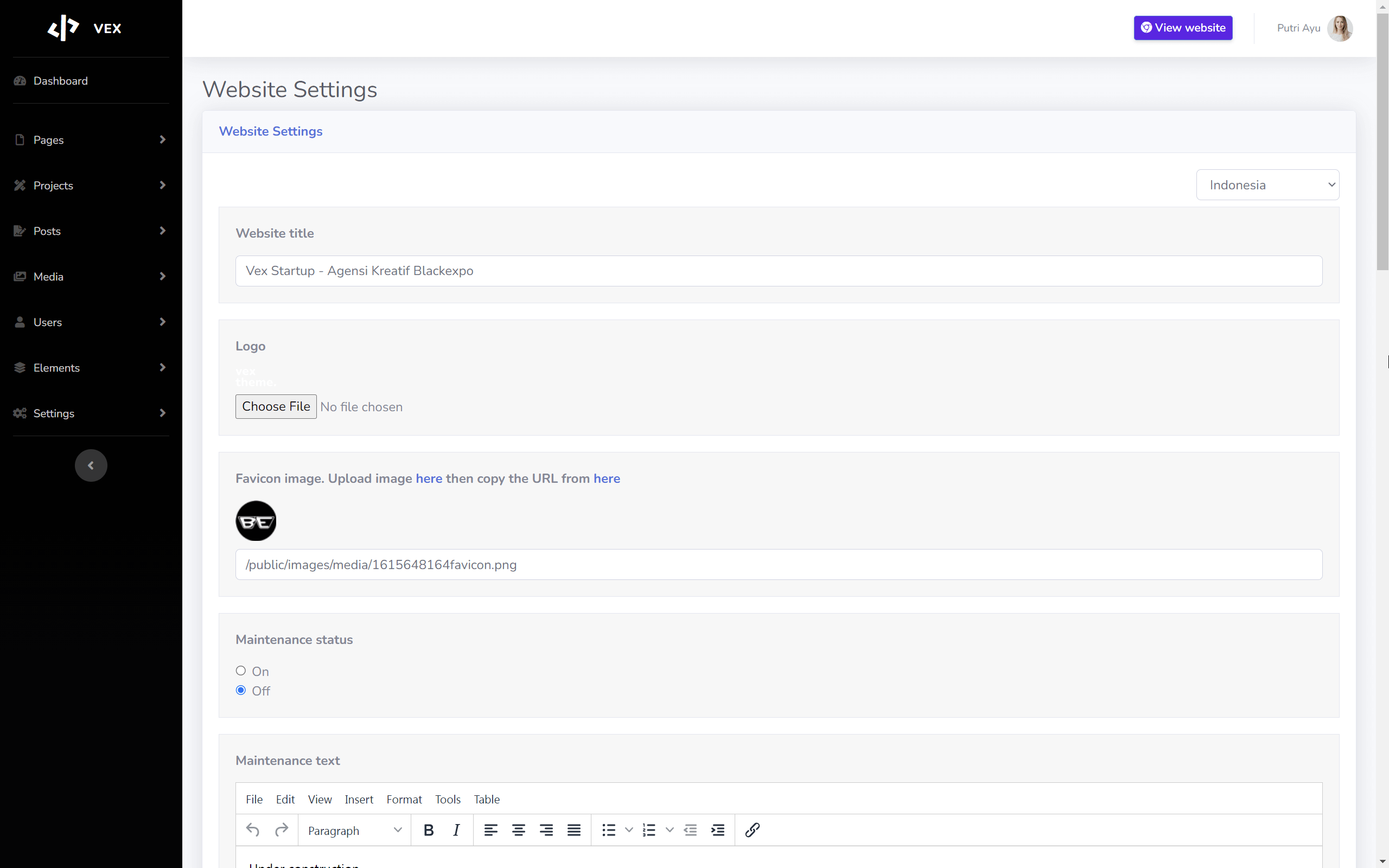Open the Table menu in the editor
This screenshot has height=868, width=1389.
pos(486,799)
